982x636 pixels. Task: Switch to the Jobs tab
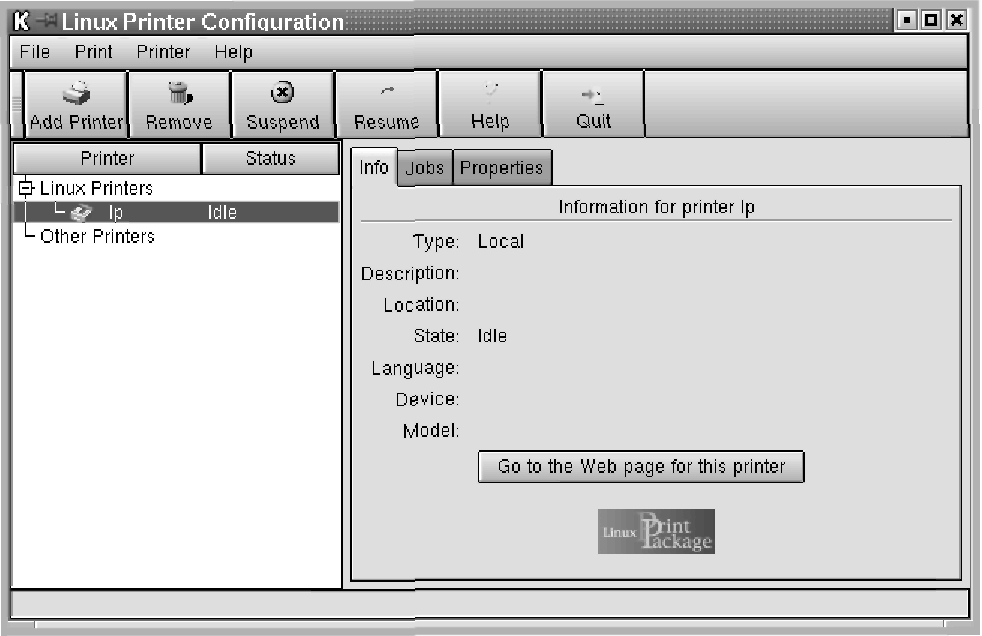[x=425, y=168]
